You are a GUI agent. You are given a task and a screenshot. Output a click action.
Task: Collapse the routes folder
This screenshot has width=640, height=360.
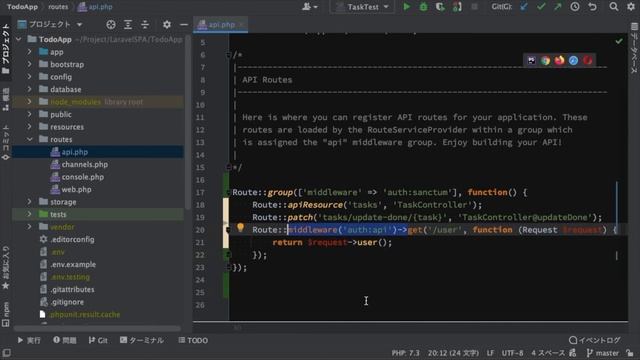29,139
